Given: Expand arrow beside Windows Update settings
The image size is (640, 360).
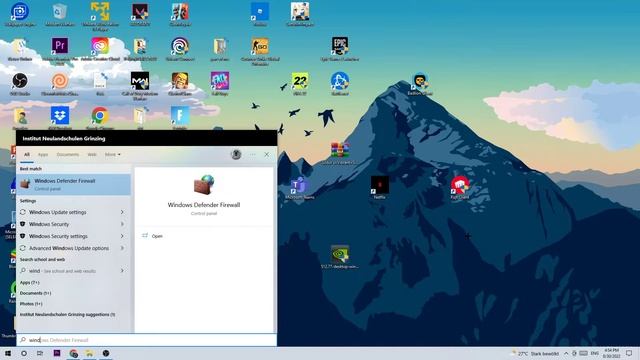Looking at the screenshot, I should (x=122, y=212).
